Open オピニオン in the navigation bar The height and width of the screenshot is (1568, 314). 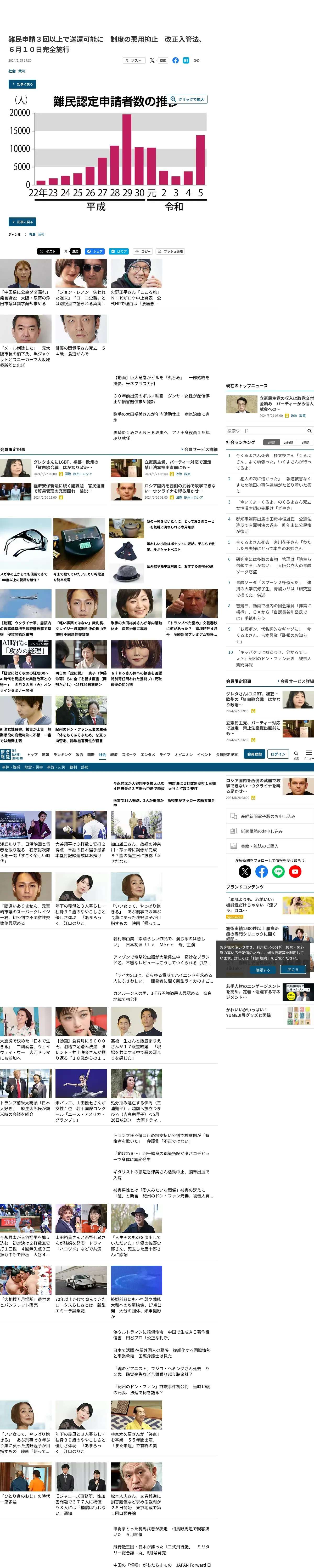(x=183, y=754)
